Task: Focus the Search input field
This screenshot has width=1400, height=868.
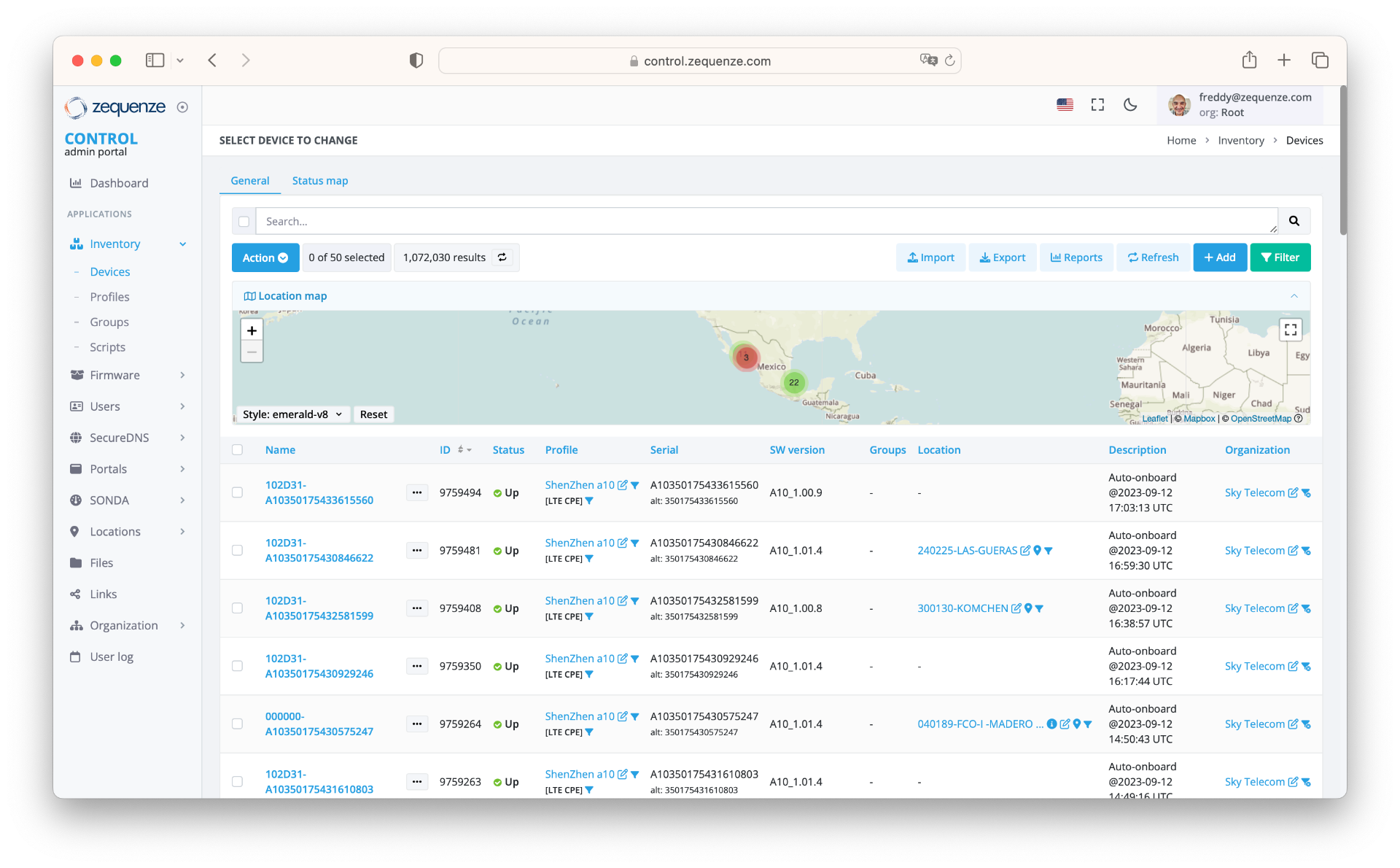Action: click(x=766, y=221)
